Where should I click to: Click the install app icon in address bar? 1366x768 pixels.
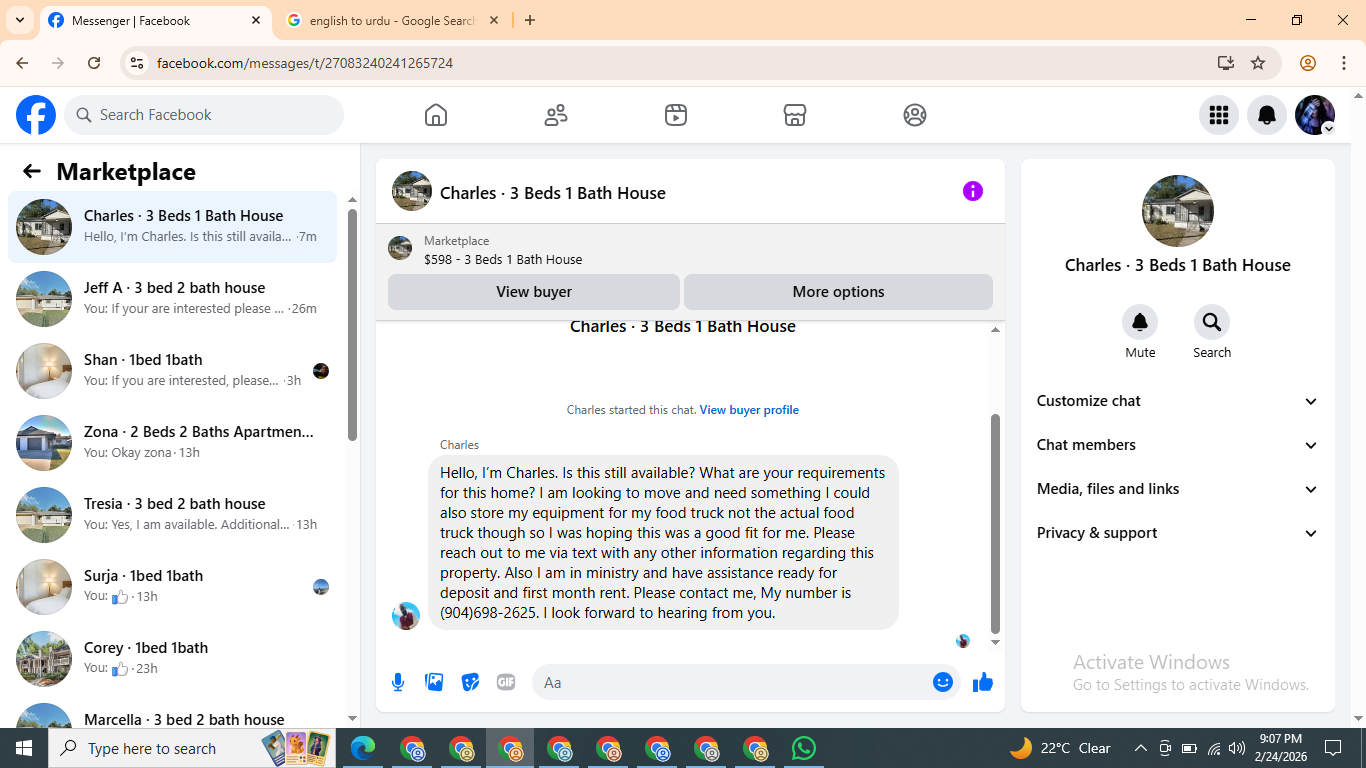pyautogui.click(x=1226, y=63)
